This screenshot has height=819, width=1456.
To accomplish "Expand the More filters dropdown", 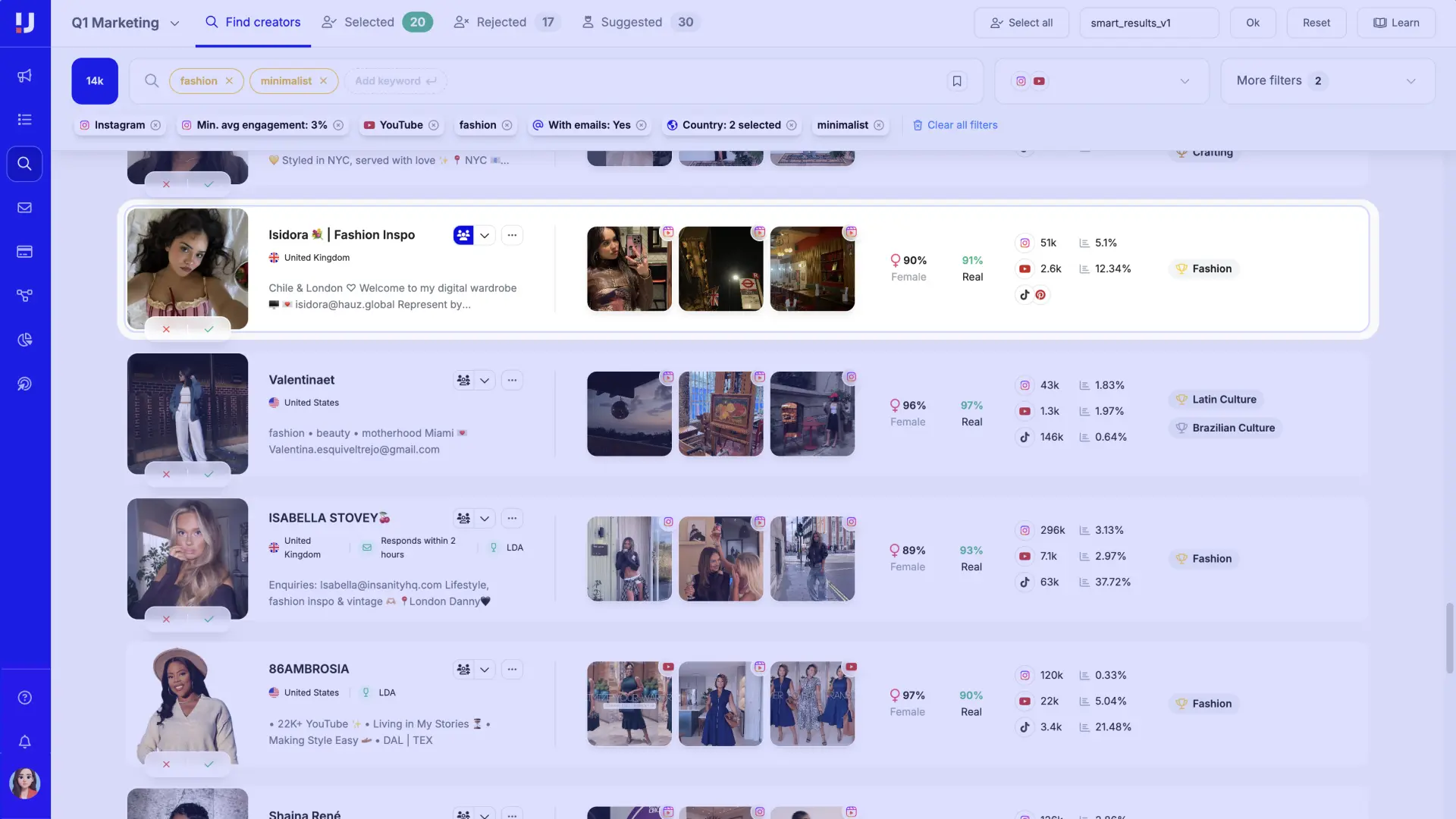I will point(1328,81).
